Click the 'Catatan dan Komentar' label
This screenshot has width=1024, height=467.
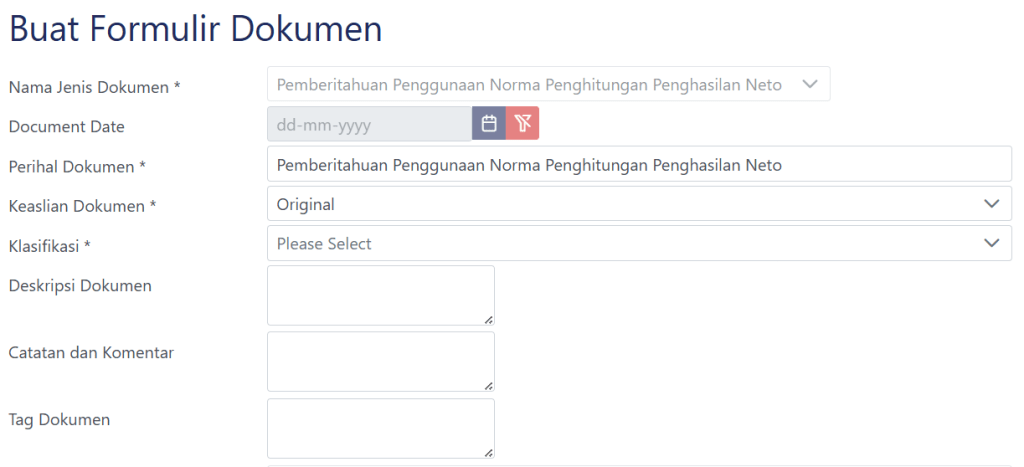pos(91,352)
